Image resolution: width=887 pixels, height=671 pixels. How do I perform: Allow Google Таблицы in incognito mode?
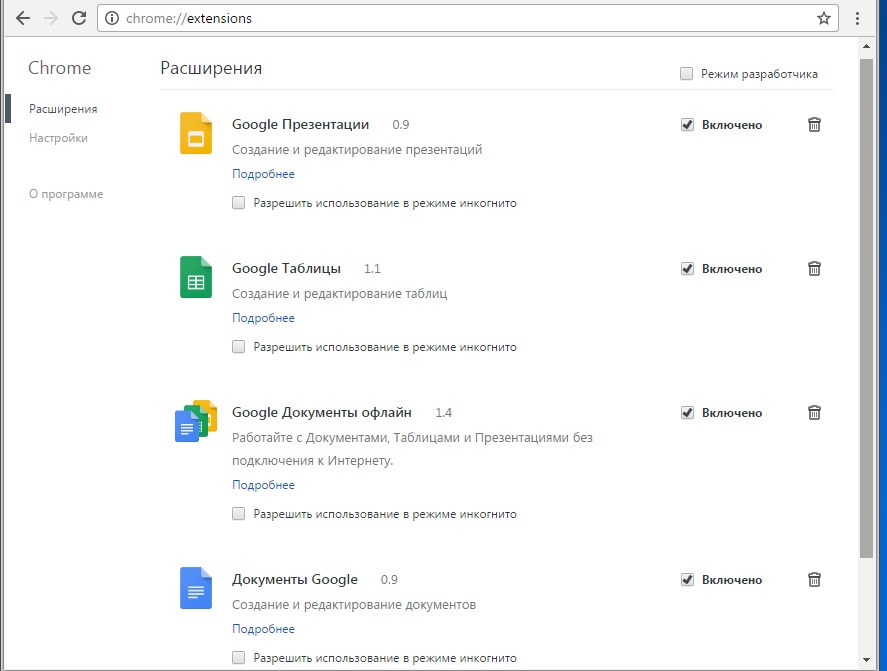[239, 347]
